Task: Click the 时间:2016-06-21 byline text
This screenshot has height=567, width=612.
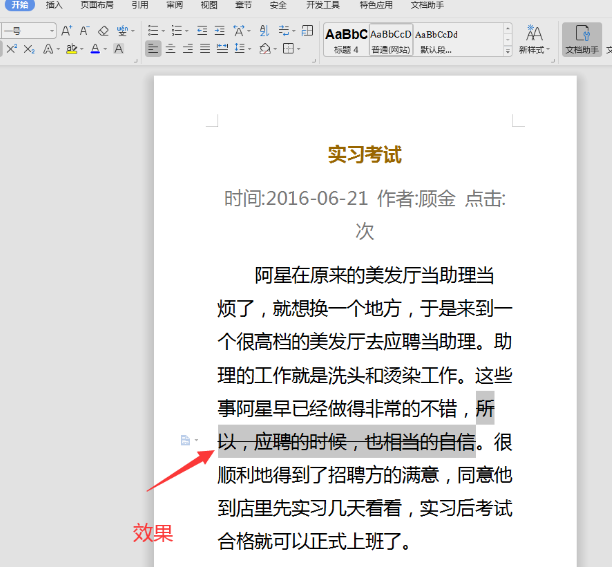Action: 296,199
